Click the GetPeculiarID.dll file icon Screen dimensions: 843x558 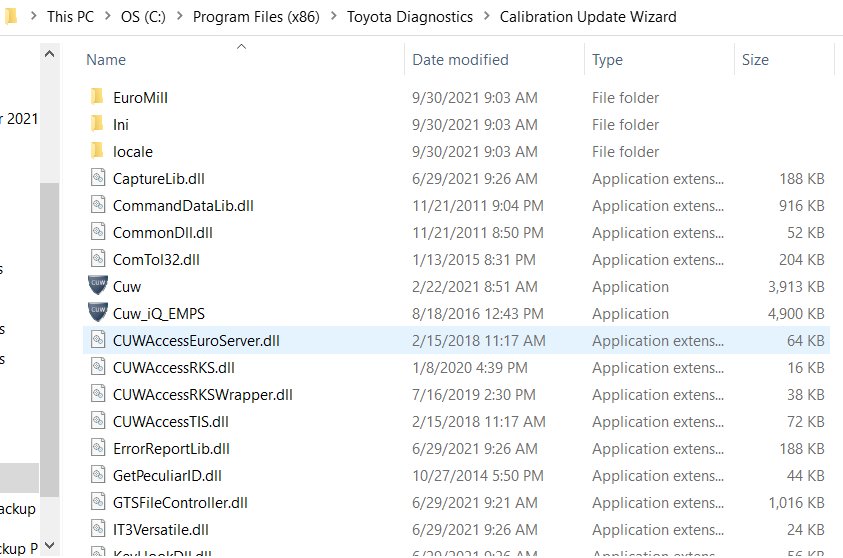coord(98,475)
